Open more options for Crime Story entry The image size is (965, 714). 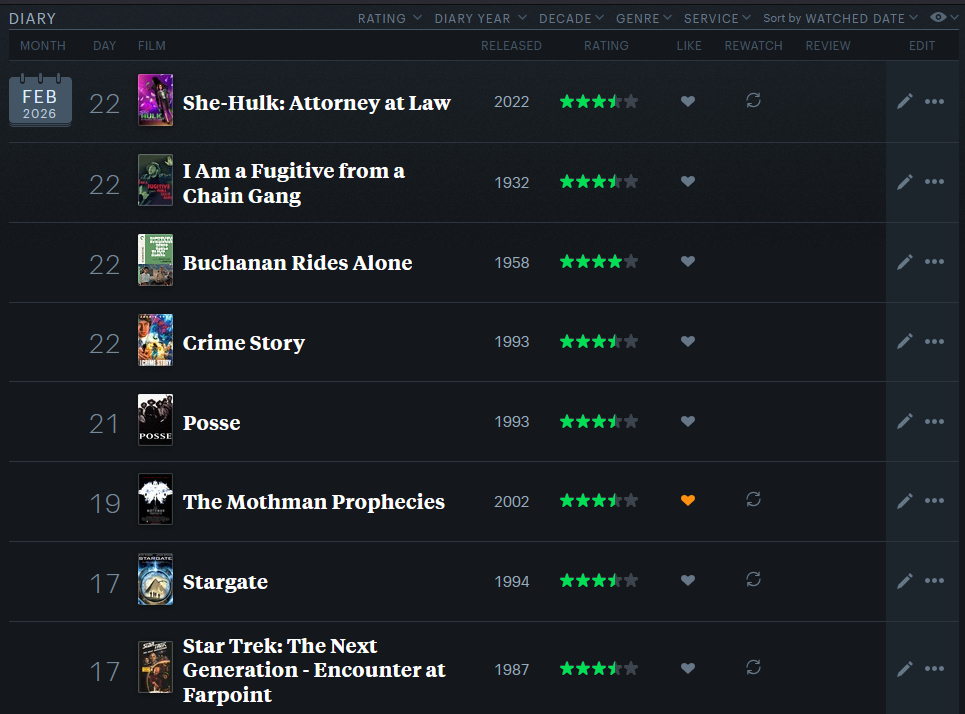click(x=934, y=341)
